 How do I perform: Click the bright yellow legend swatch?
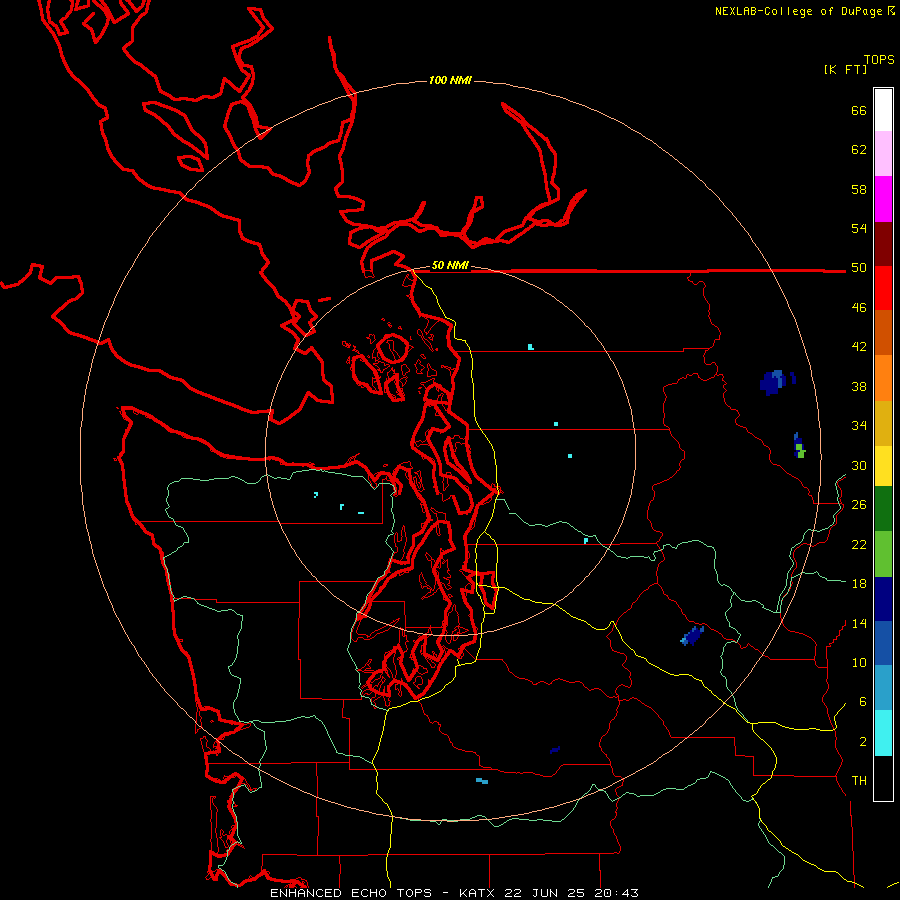tap(883, 465)
